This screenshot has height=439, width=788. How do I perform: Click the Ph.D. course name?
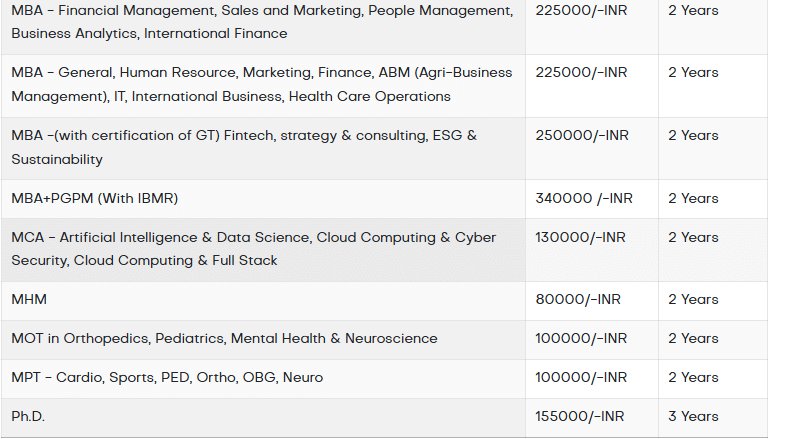pyautogui.click(x=29, y=416)
